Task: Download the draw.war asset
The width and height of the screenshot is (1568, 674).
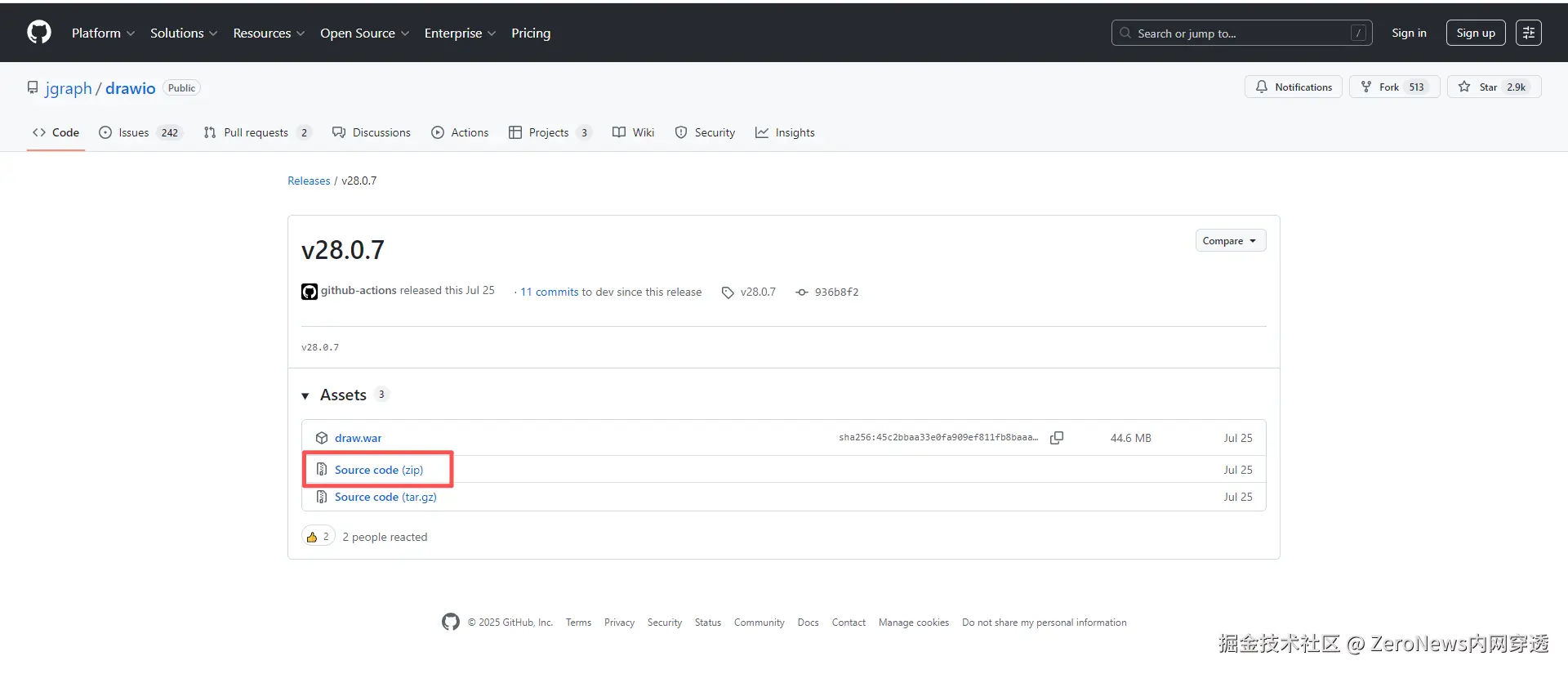Action: (358, 438)
